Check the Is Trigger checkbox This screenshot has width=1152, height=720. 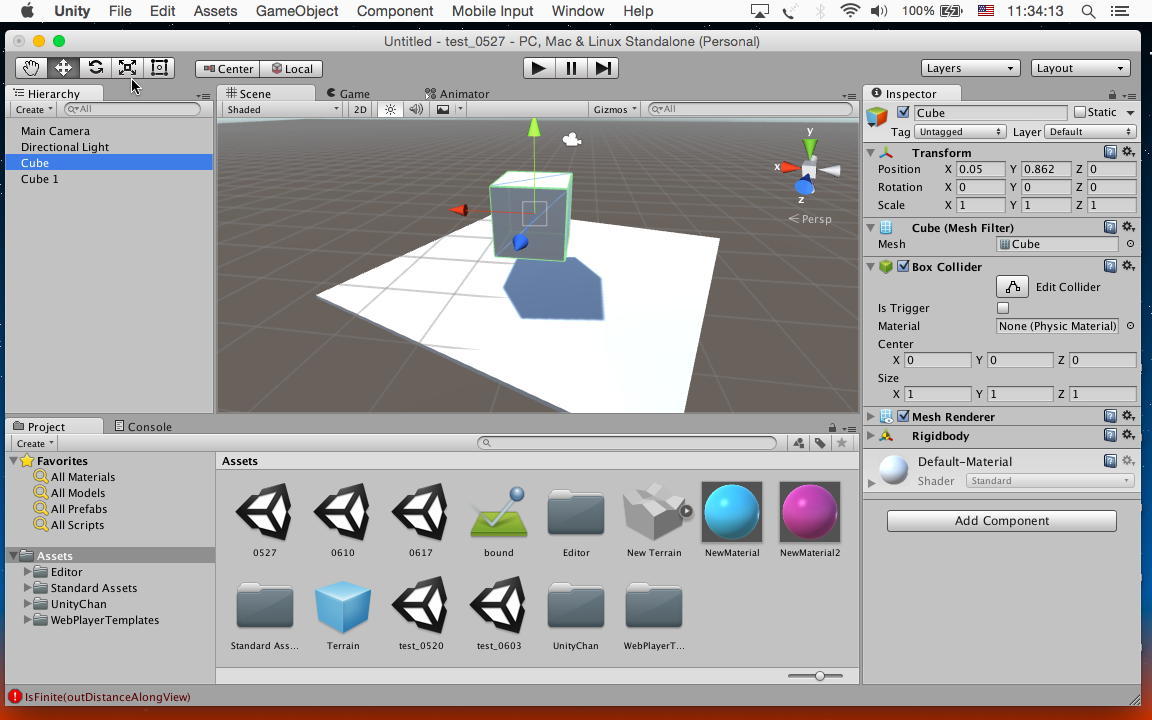1003,308
